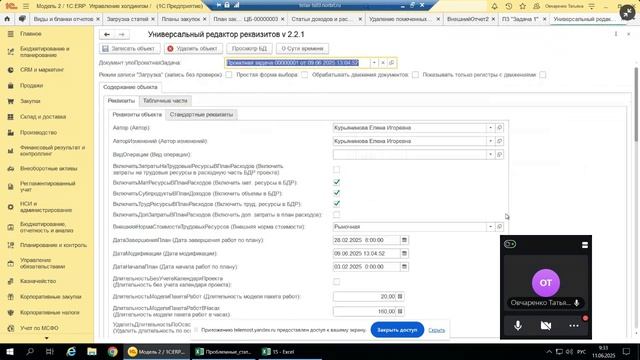Viewport: 640px width, 360px height.
Task: Open calculator for duration in hours field
Action: pos(400,311)
